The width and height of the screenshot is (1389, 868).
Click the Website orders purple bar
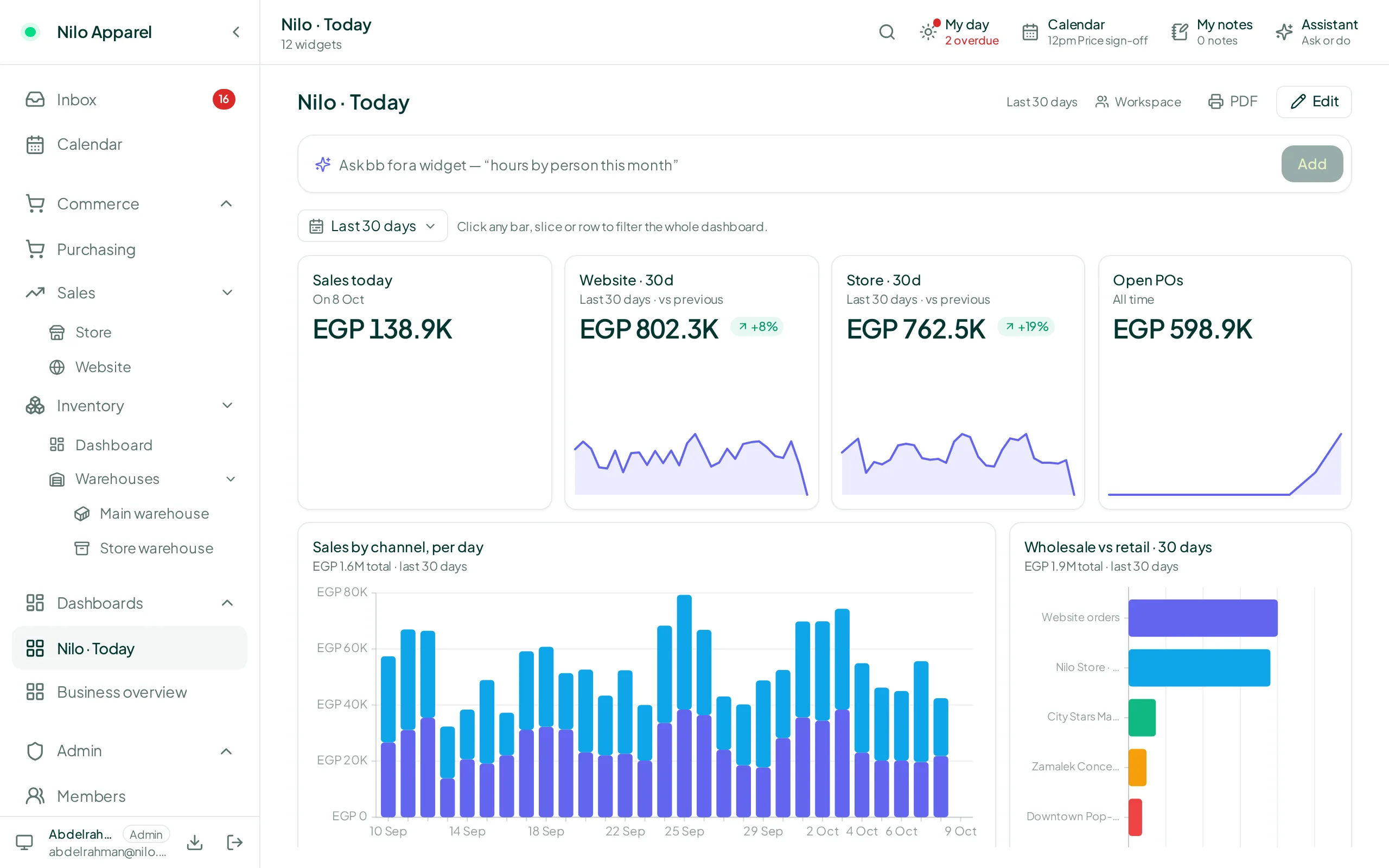click(1203, 618)
